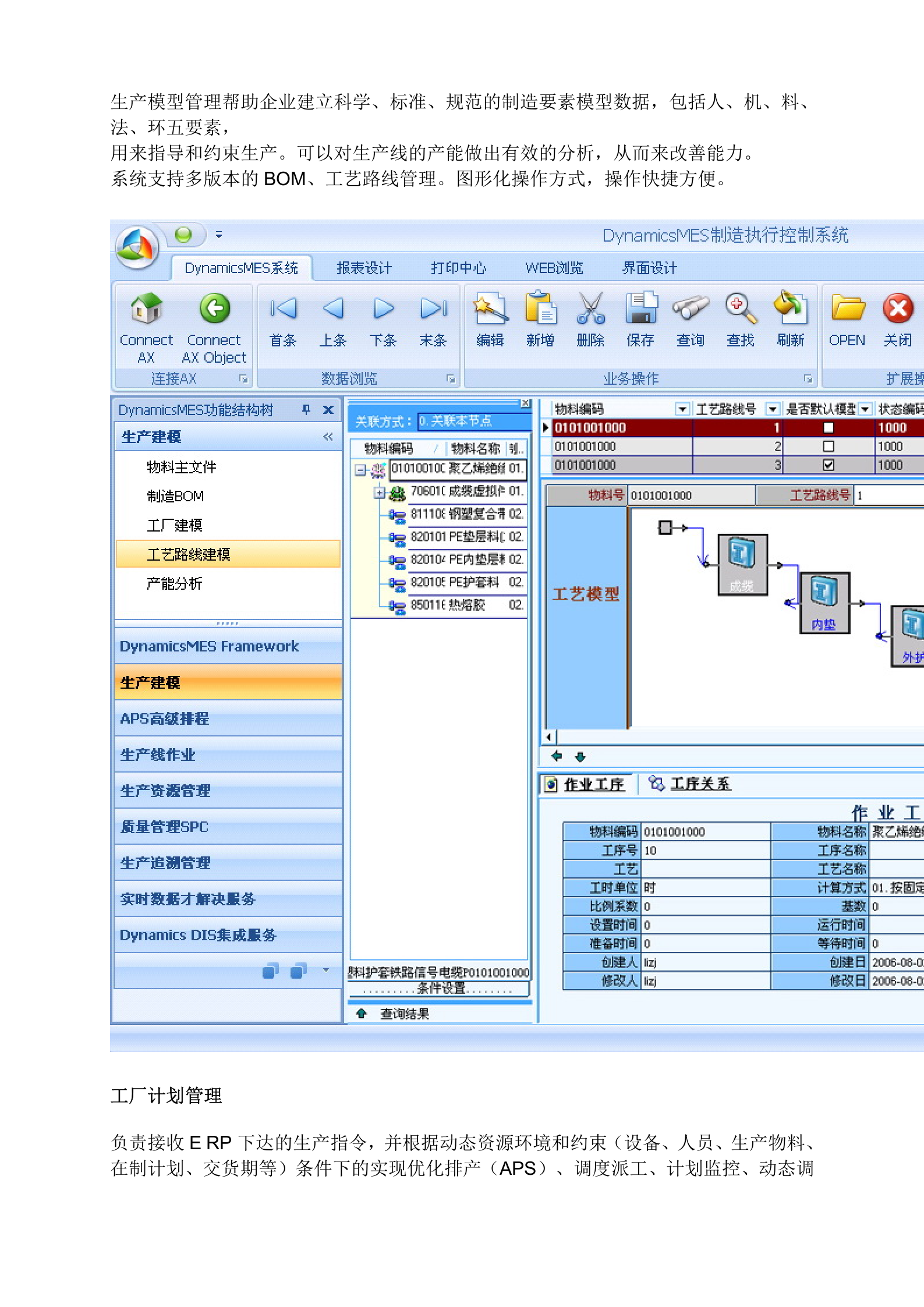Screen dimensions: 924x1307
Task: Click the 末条 last record arrow
Action: point(433,309)
